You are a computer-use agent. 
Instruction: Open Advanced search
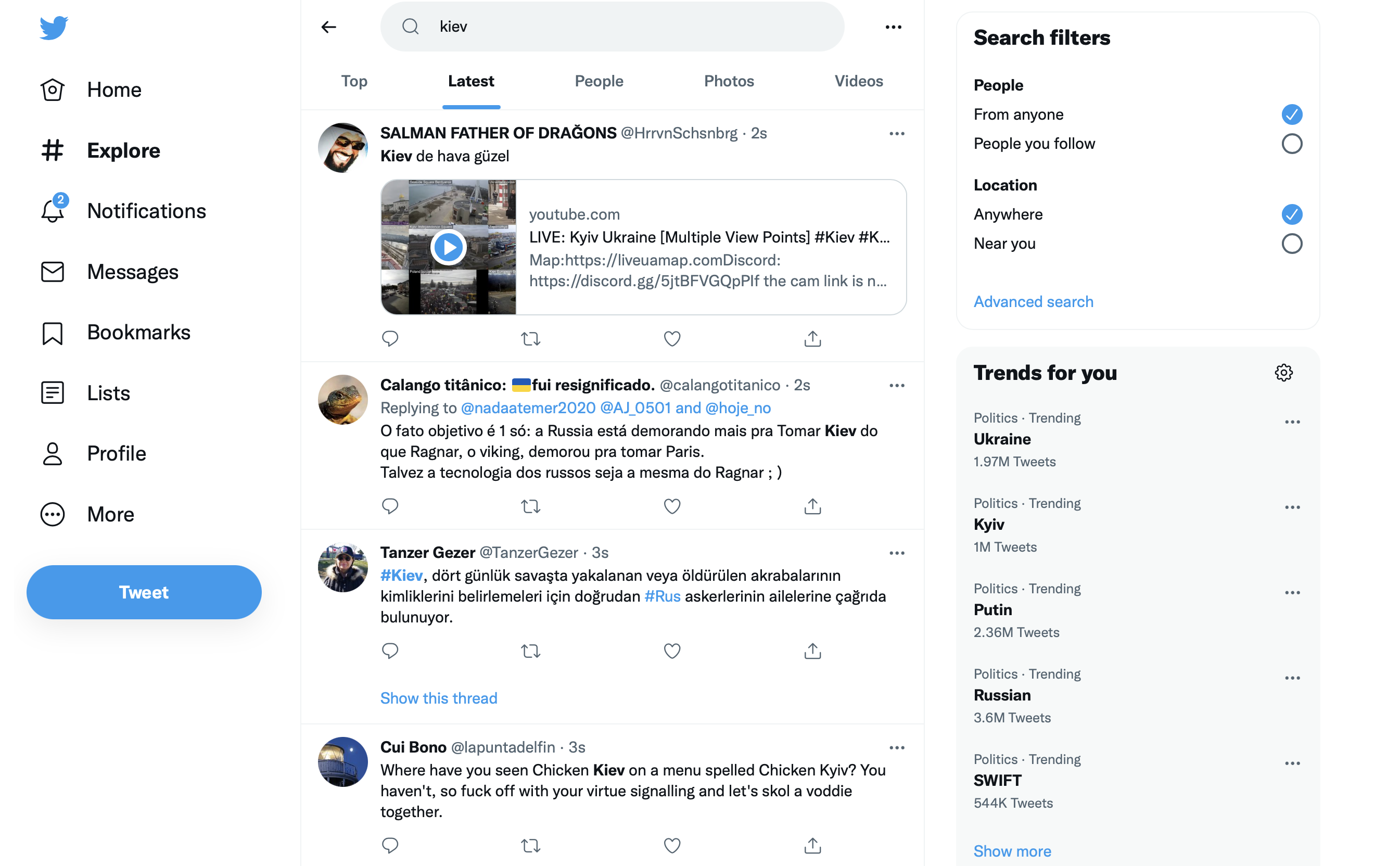coord(1033,301)
